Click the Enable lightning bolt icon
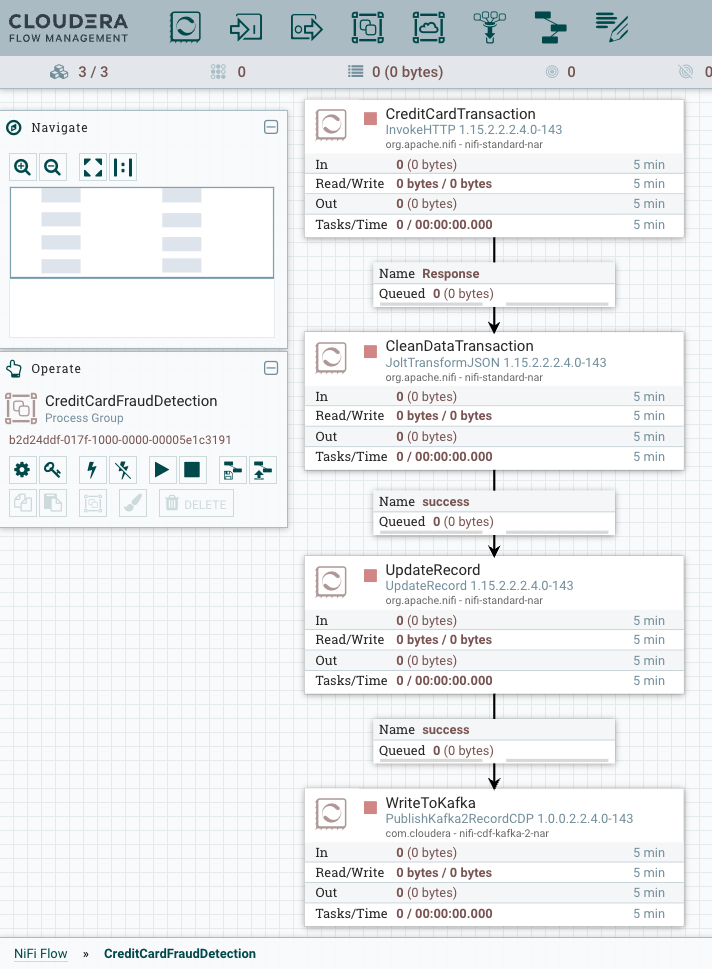Image resolution: width=712 pixels, height=969 pixels. (x=92, y=470)
